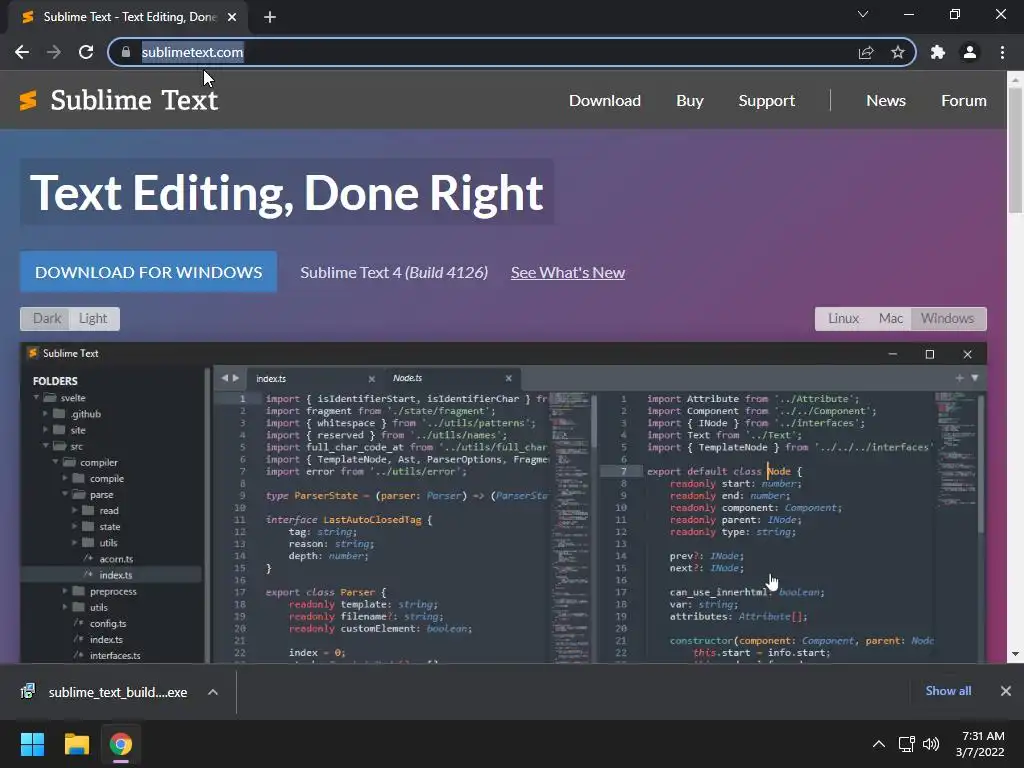Image resolution: width=1024 pixels, height=768 pixels.
Task: Open the Buy navigation item
Action: (690, 101)
